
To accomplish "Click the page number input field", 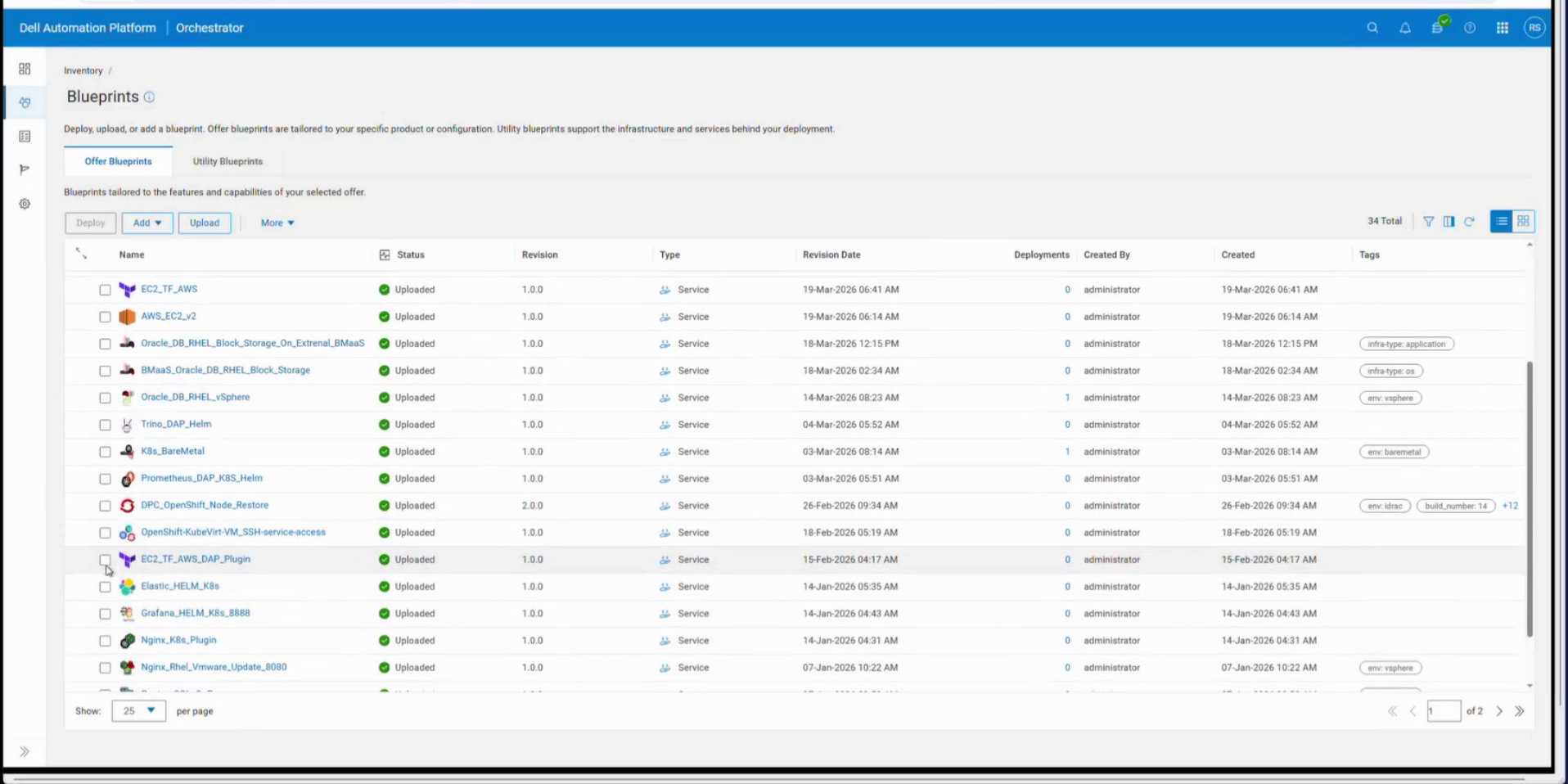I will (1444, 711).
